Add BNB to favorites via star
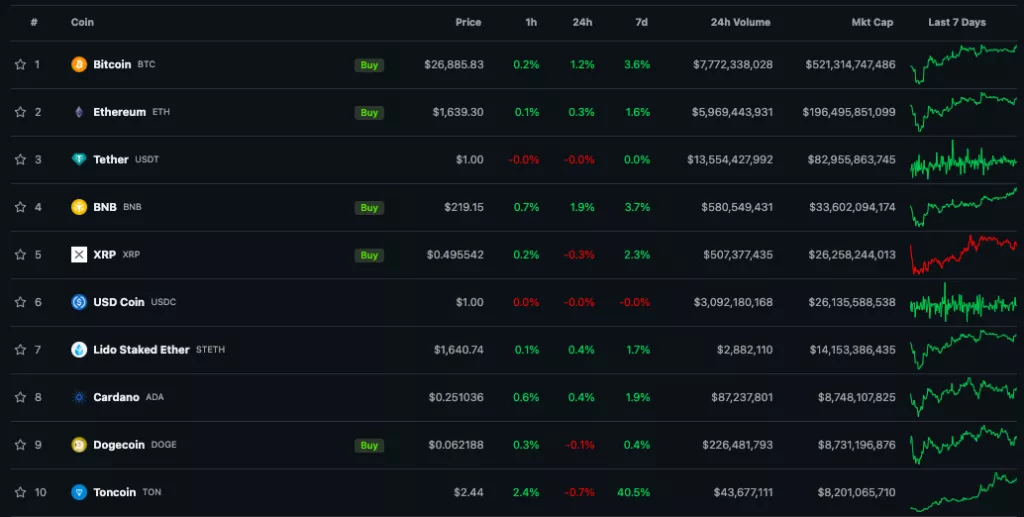Screen dimensions: 1024x517 coord(20,207)
